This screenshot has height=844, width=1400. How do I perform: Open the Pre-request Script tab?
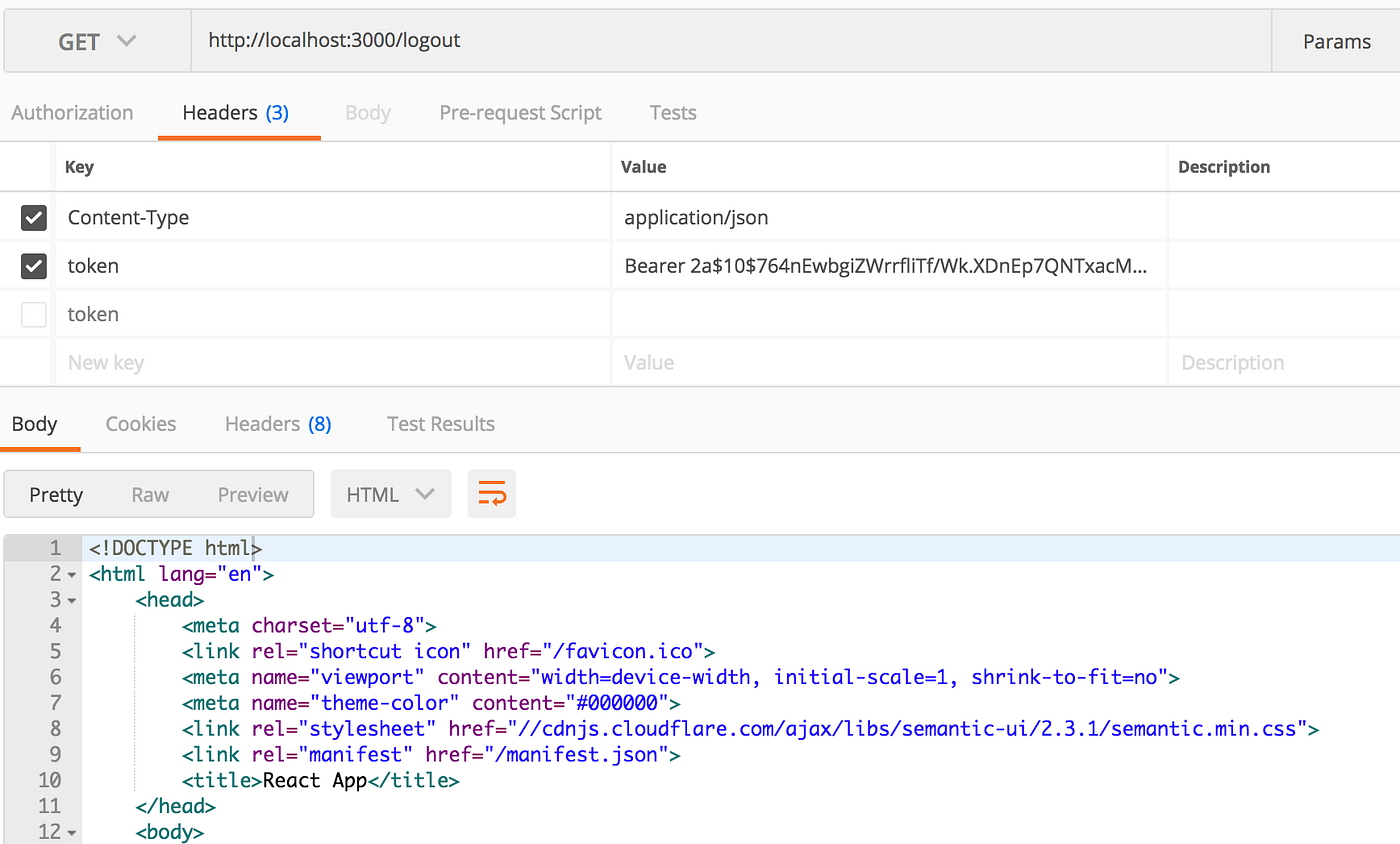520,112
